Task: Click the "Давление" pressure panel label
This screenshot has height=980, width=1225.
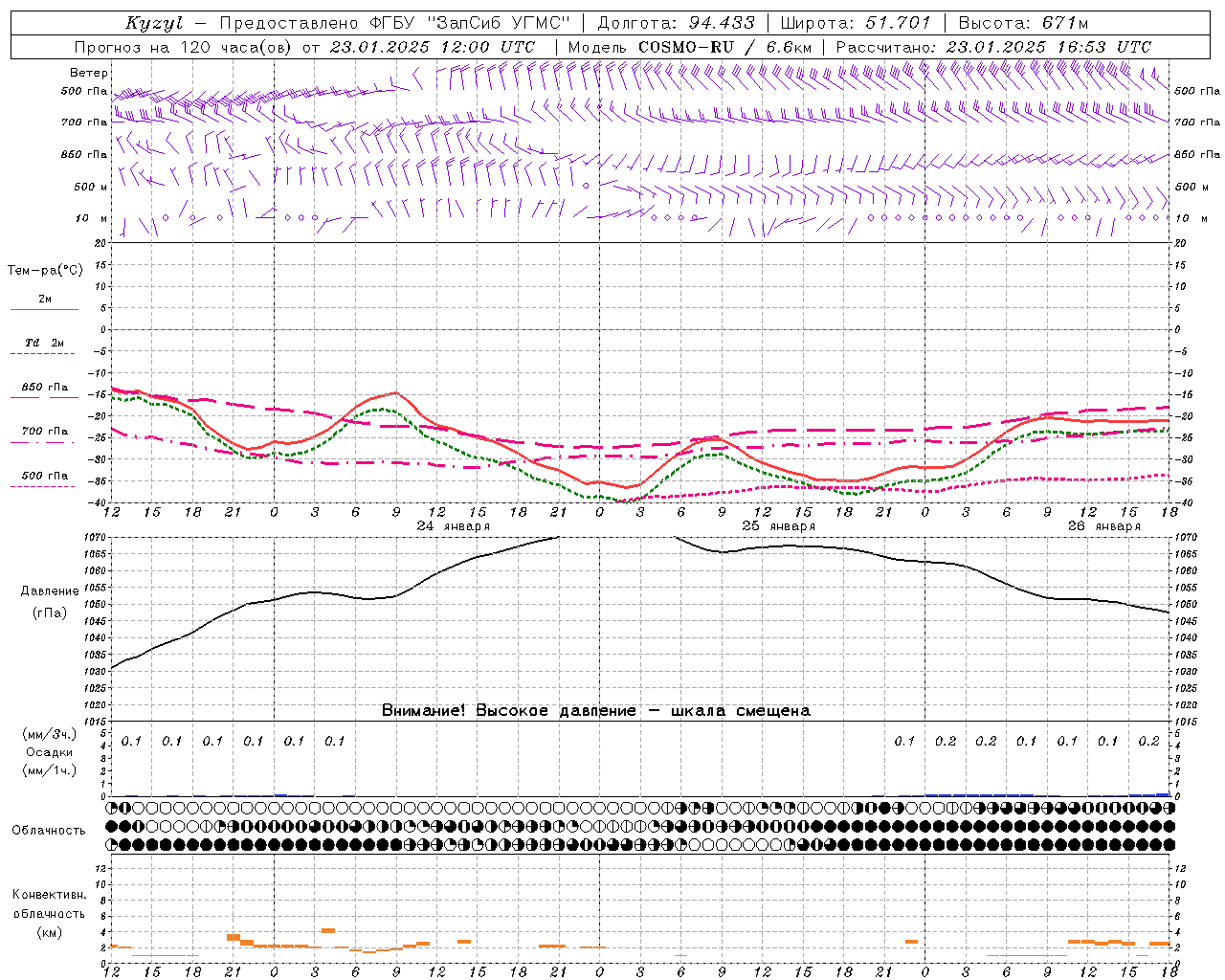Action: coord(50,591)
